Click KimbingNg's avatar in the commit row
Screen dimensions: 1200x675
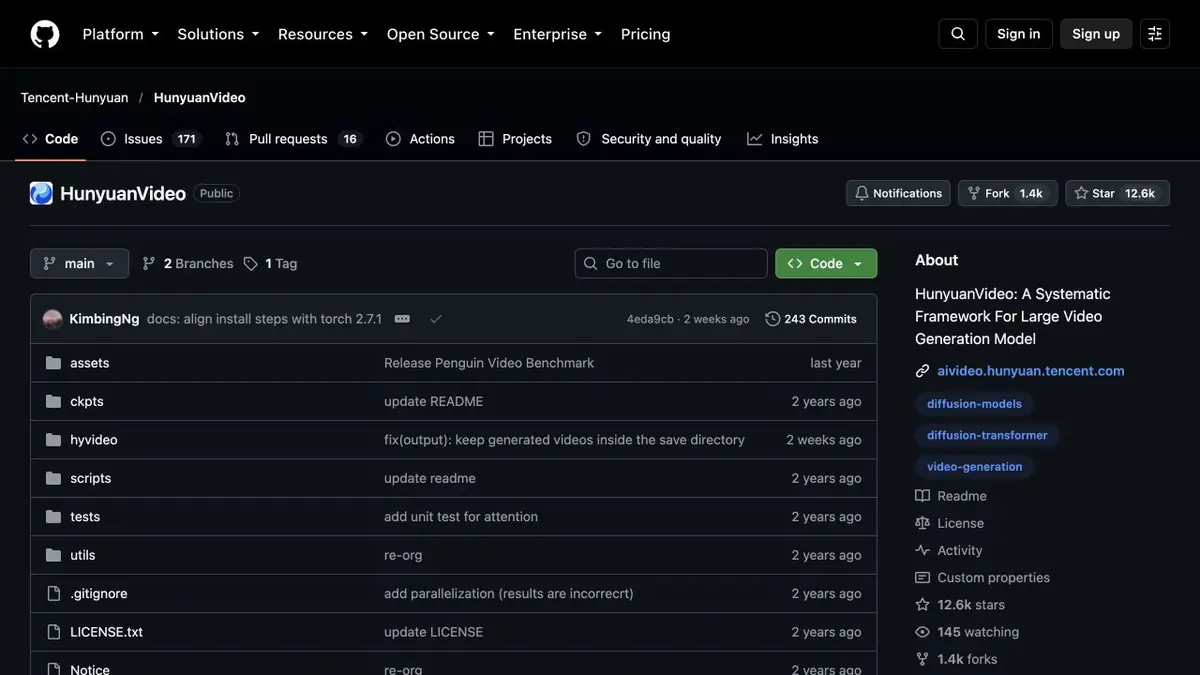(53, 319)
